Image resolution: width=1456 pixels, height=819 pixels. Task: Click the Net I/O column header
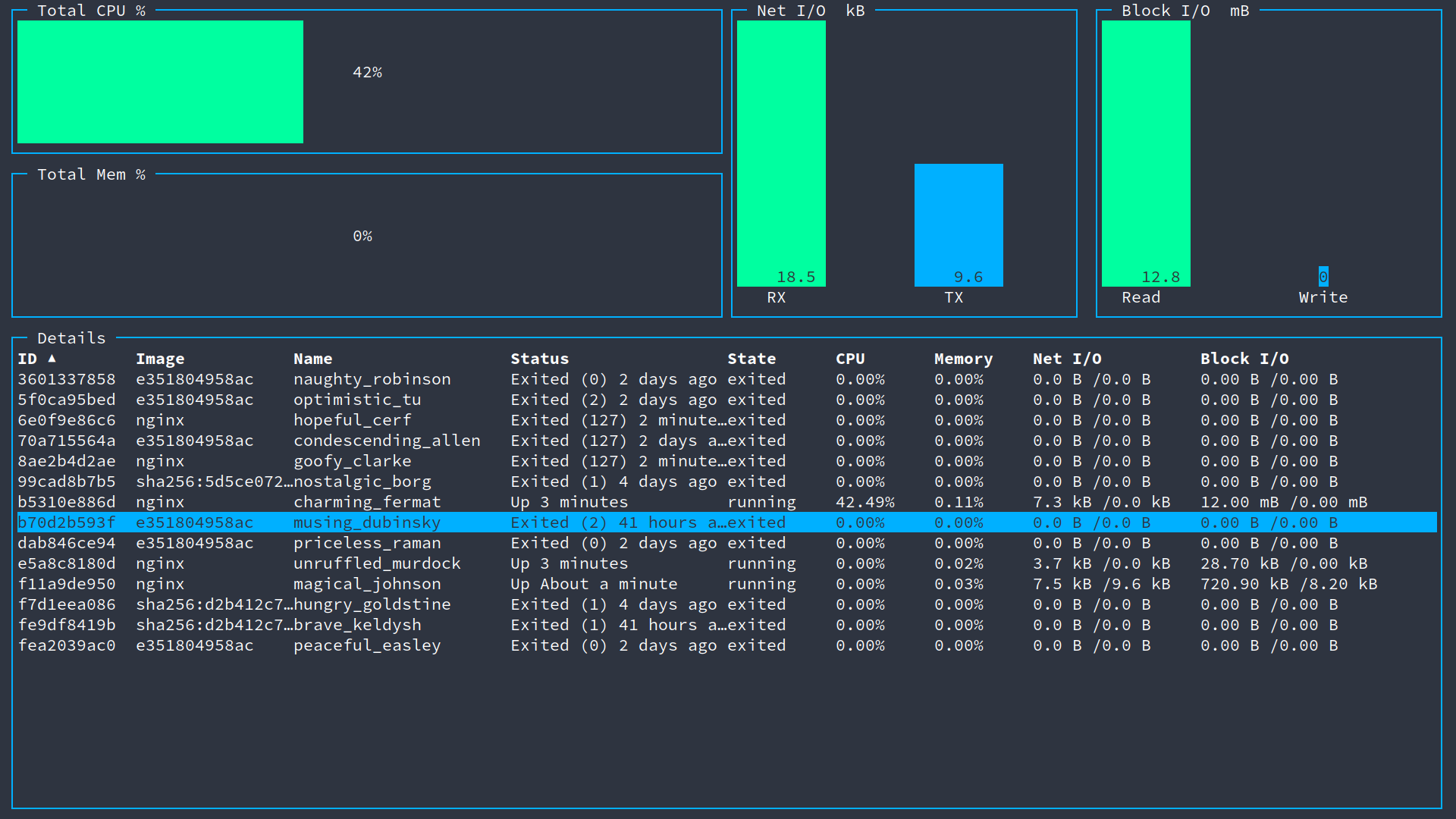click(x=1066, y=359)
